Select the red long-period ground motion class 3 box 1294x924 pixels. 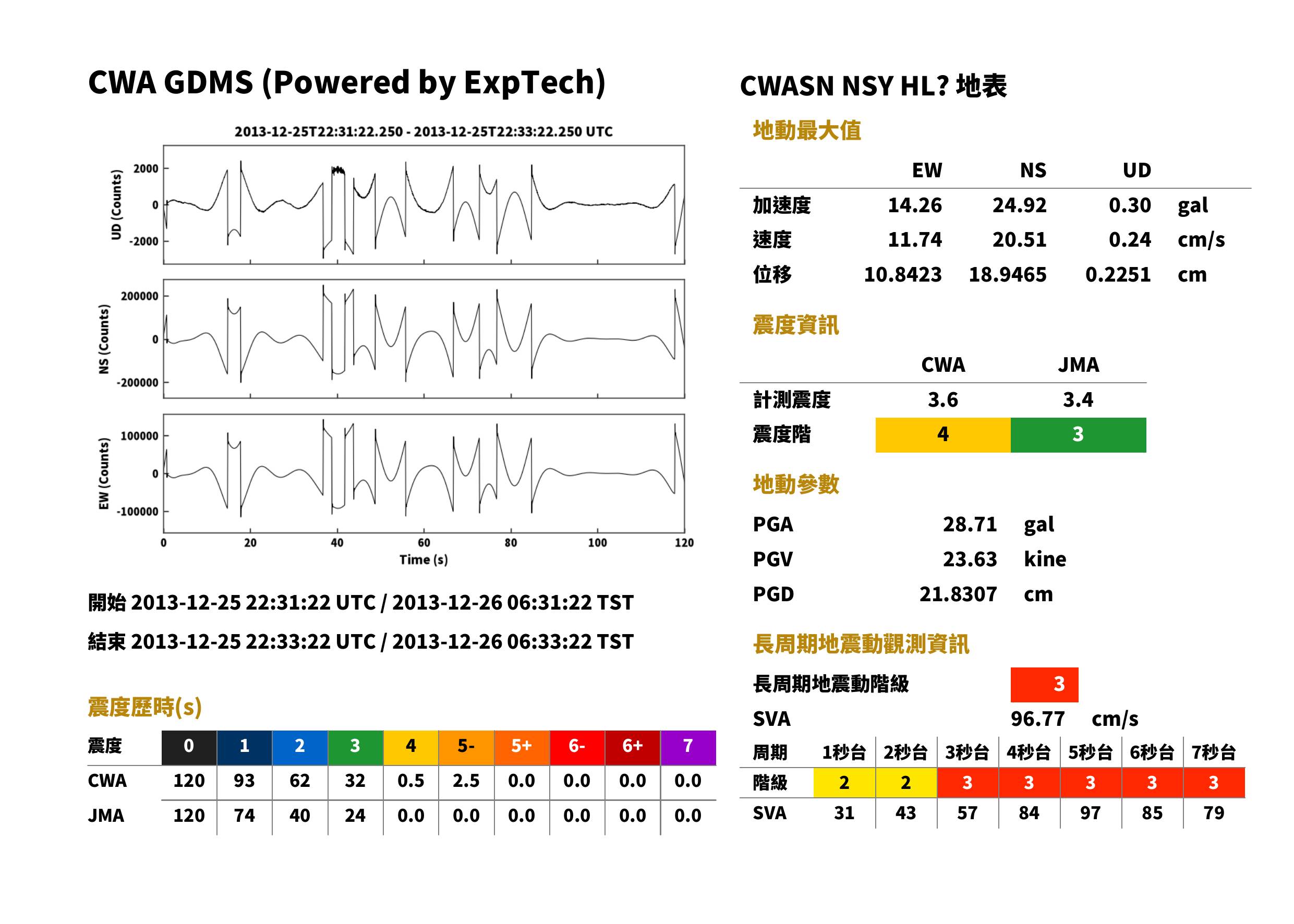[x=1044, y=685]
